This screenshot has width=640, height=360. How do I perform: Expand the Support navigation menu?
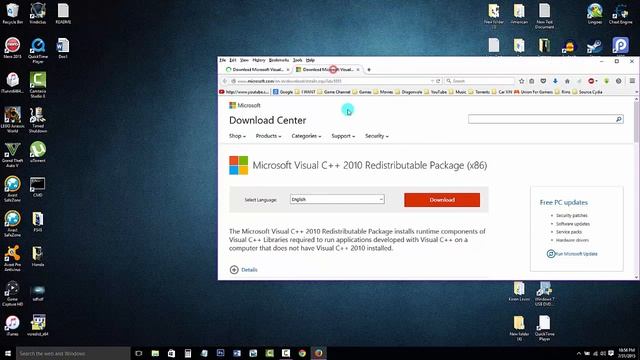coord(343,136)
